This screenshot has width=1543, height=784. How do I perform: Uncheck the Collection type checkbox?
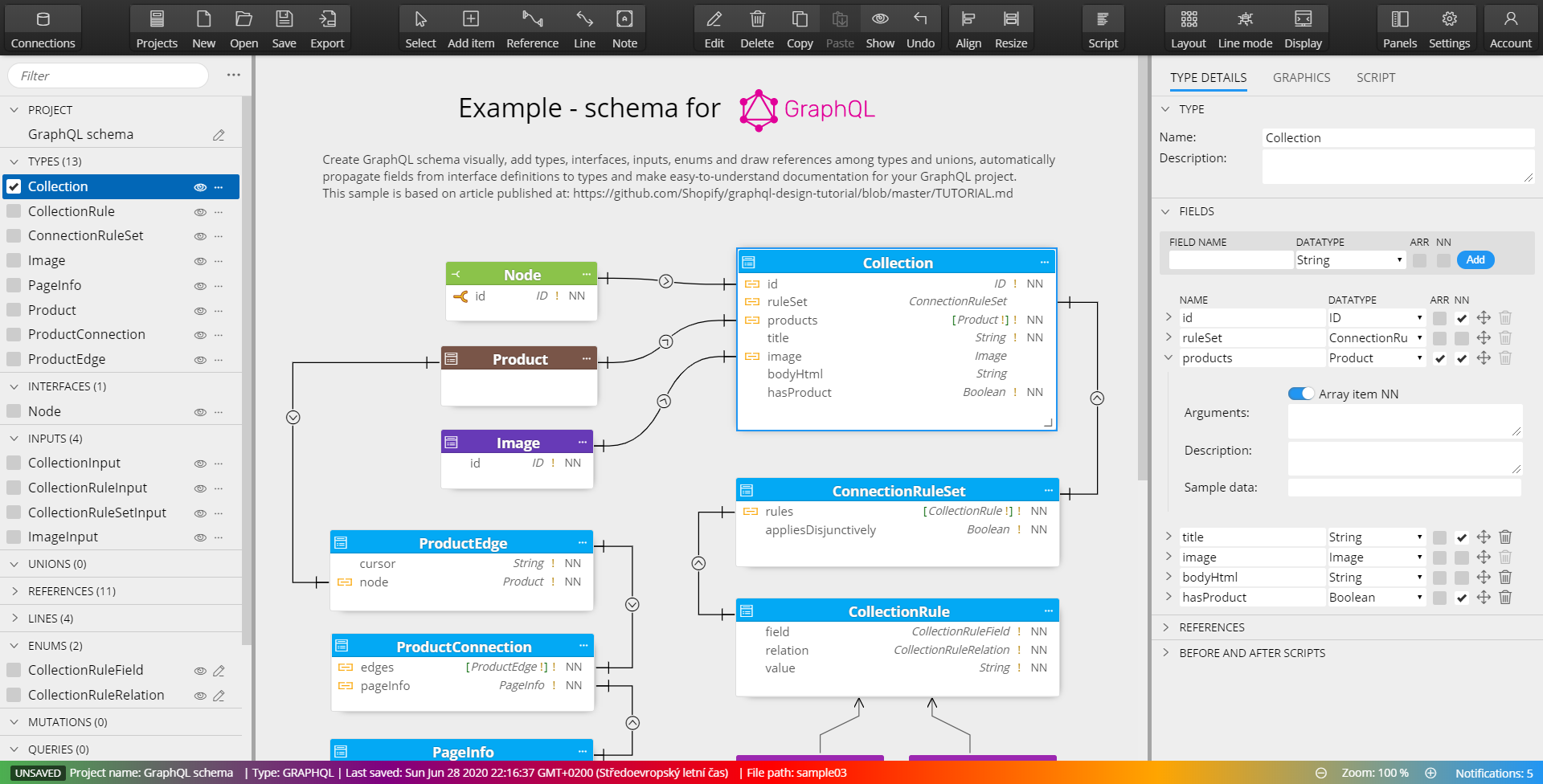point(14,186)
